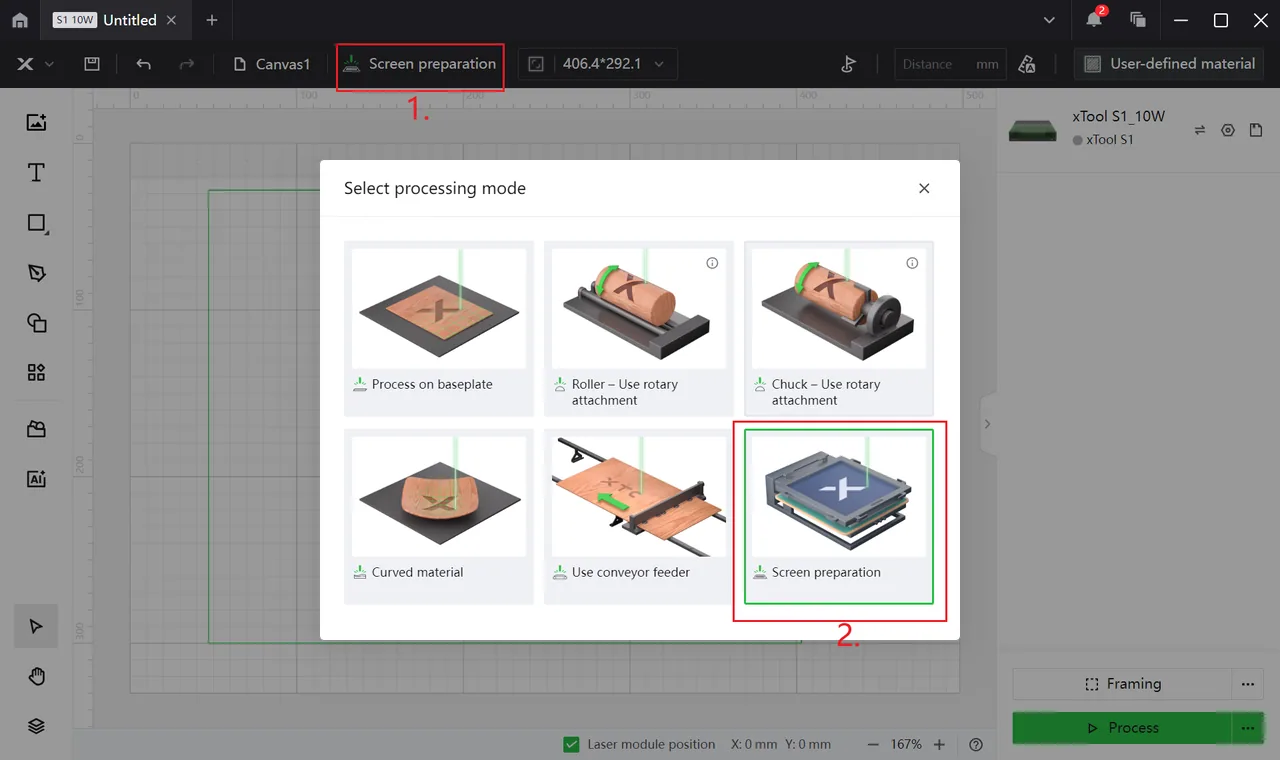Screen dimensions: 1280x760
Task: Select the Pen vector tool
Action: click(36, 273)
